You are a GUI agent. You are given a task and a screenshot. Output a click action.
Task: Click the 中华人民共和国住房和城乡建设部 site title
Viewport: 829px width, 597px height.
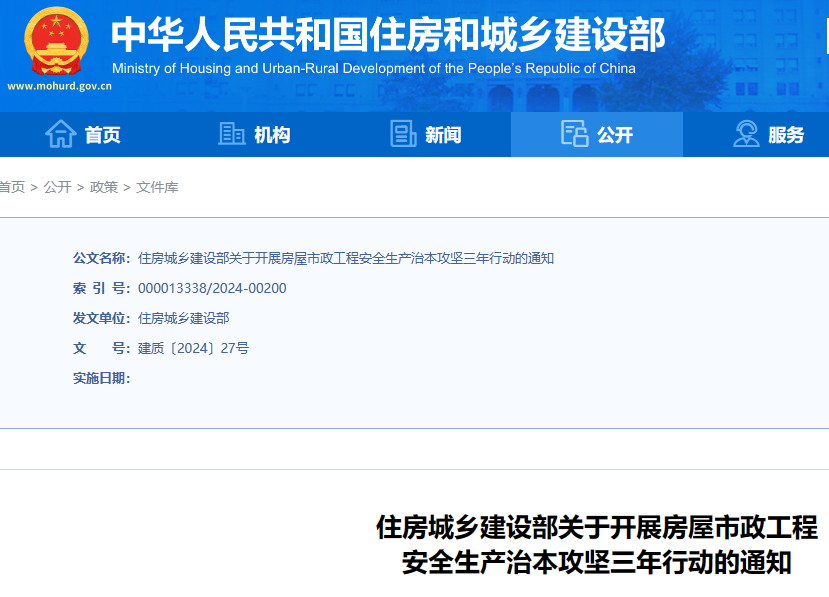(x=388, y=35)
